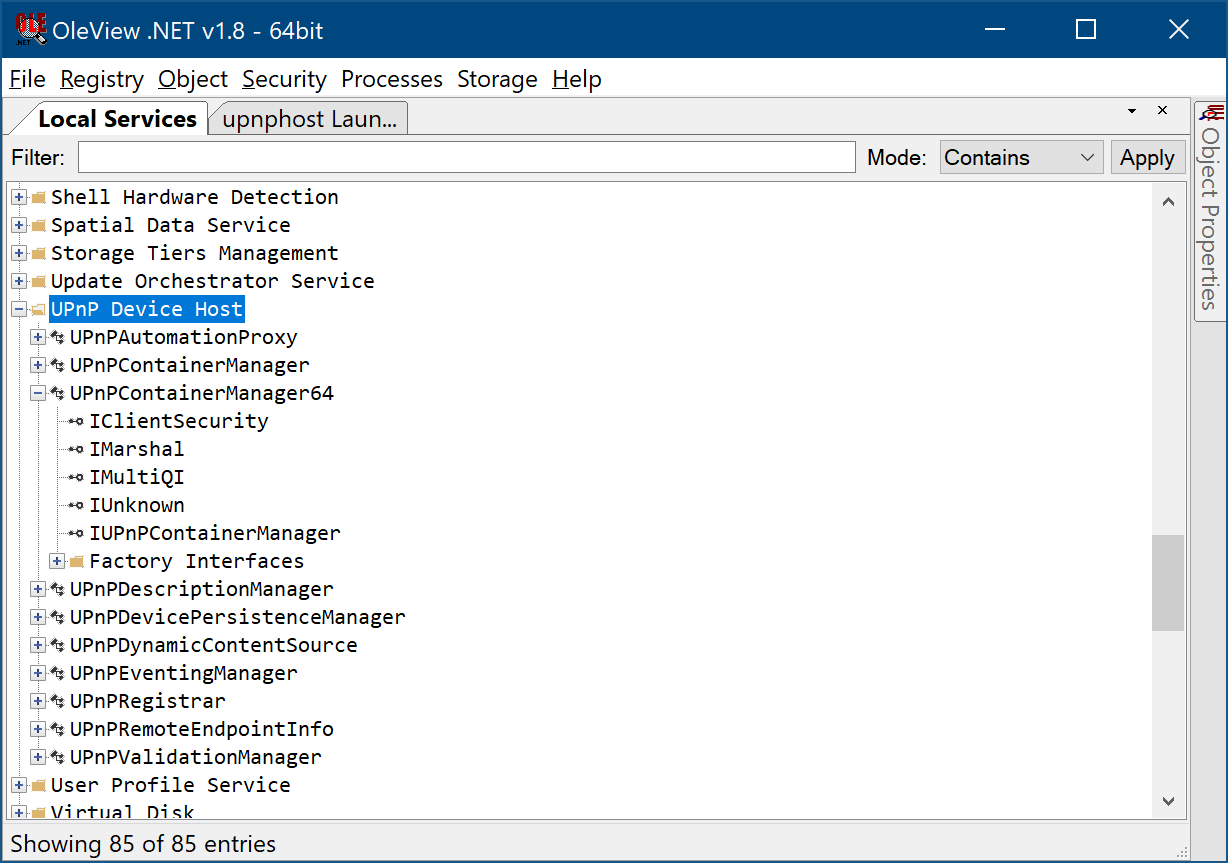Click the UPnPEventingManager class icon
Screen dimensions: 1228x863
(57, 673)
